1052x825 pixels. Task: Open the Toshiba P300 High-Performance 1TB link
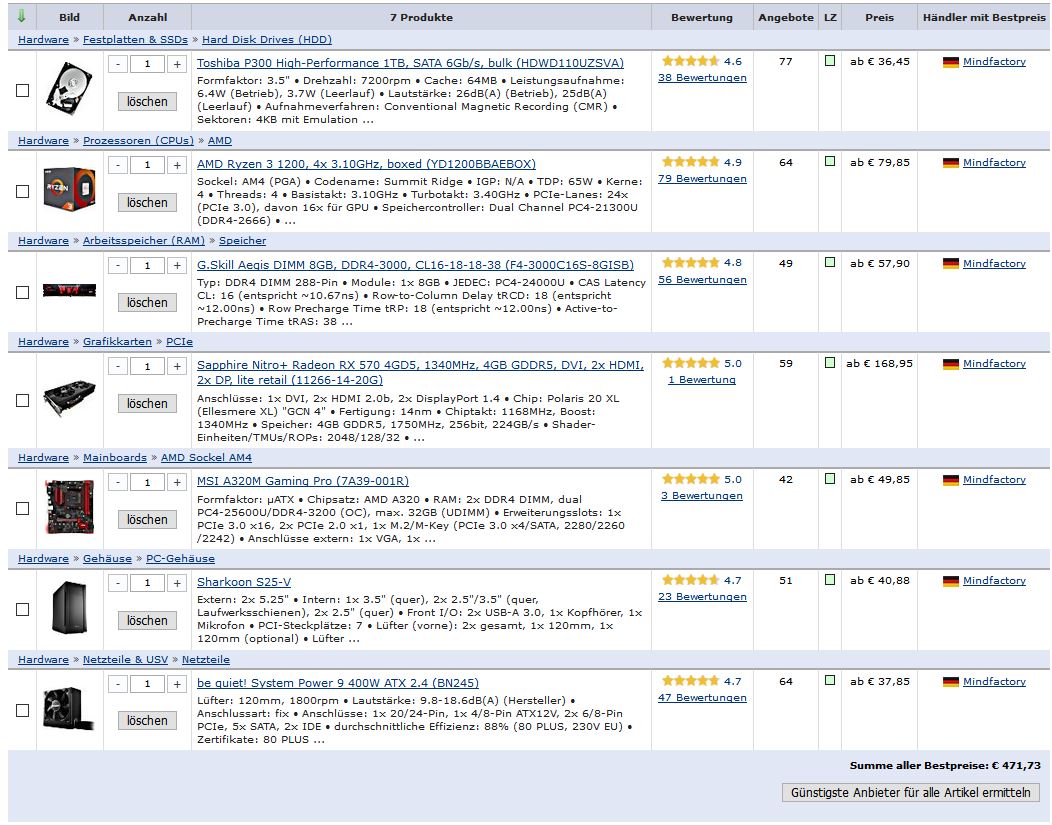[x=410, y=63]
